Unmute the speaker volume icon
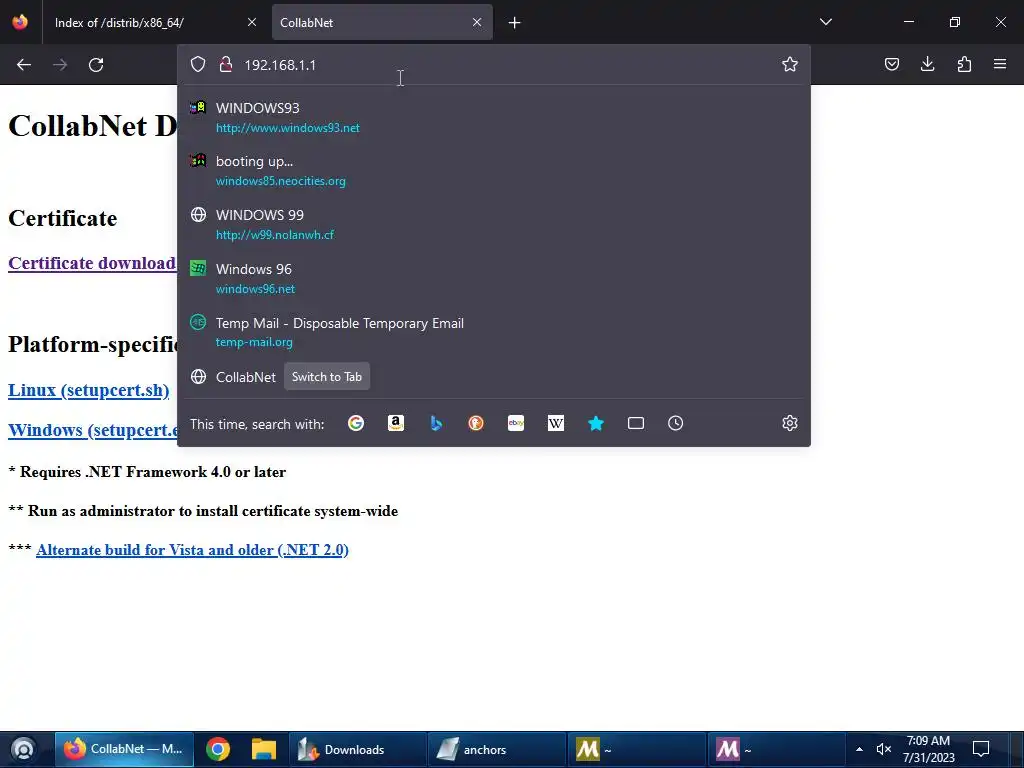The height and width of the screenshot is (768, 1024). 884,749
